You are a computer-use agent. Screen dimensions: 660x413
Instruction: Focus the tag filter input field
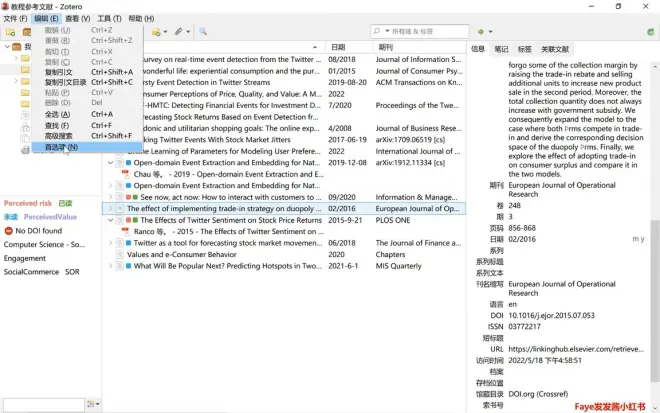(44, 405)
